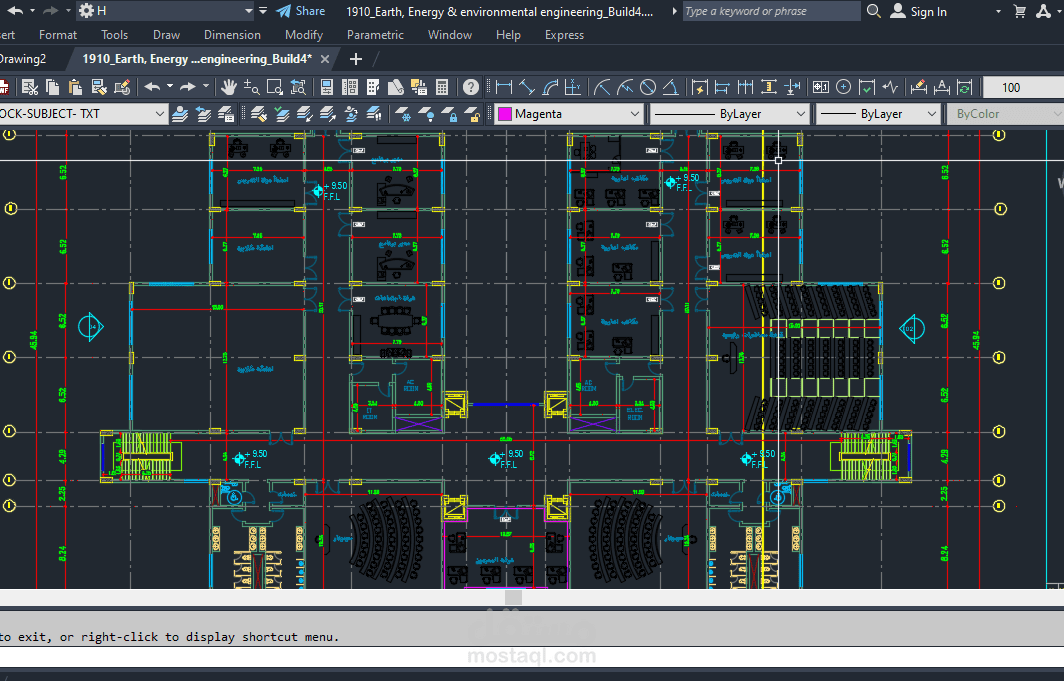Open the Sheet Set Manager icon
The image size is (1064, 681).
coord(396,87)
